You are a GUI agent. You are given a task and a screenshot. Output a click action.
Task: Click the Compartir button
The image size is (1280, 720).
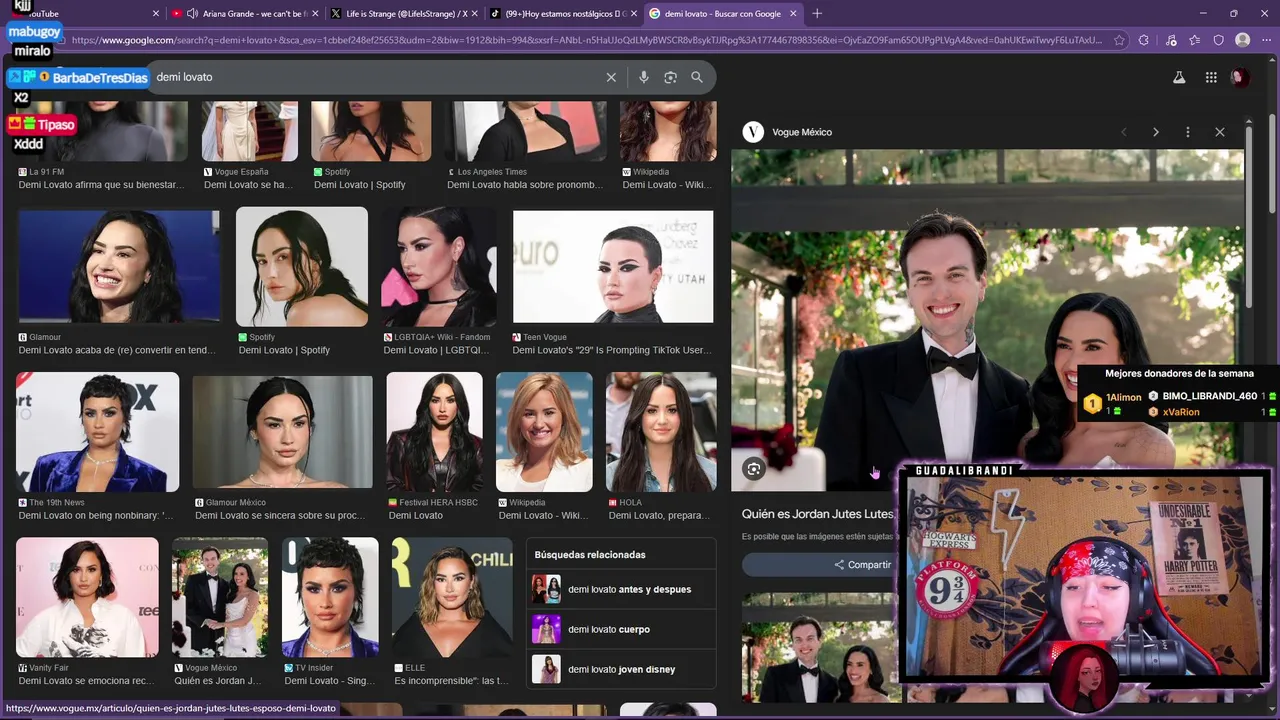pos(862,565)
